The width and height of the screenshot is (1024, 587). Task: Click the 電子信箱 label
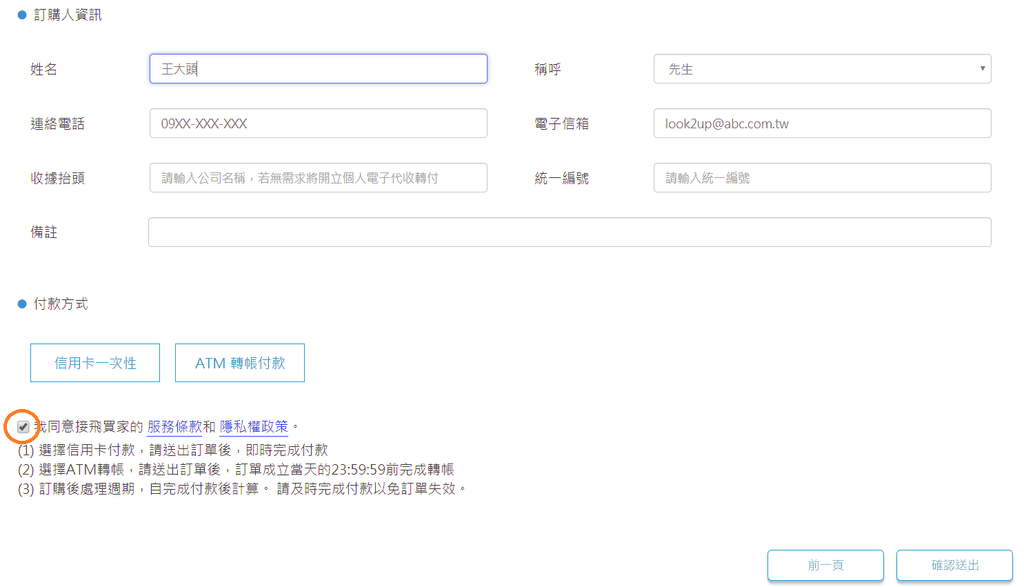pyautogui.click(x=562, y=123)
